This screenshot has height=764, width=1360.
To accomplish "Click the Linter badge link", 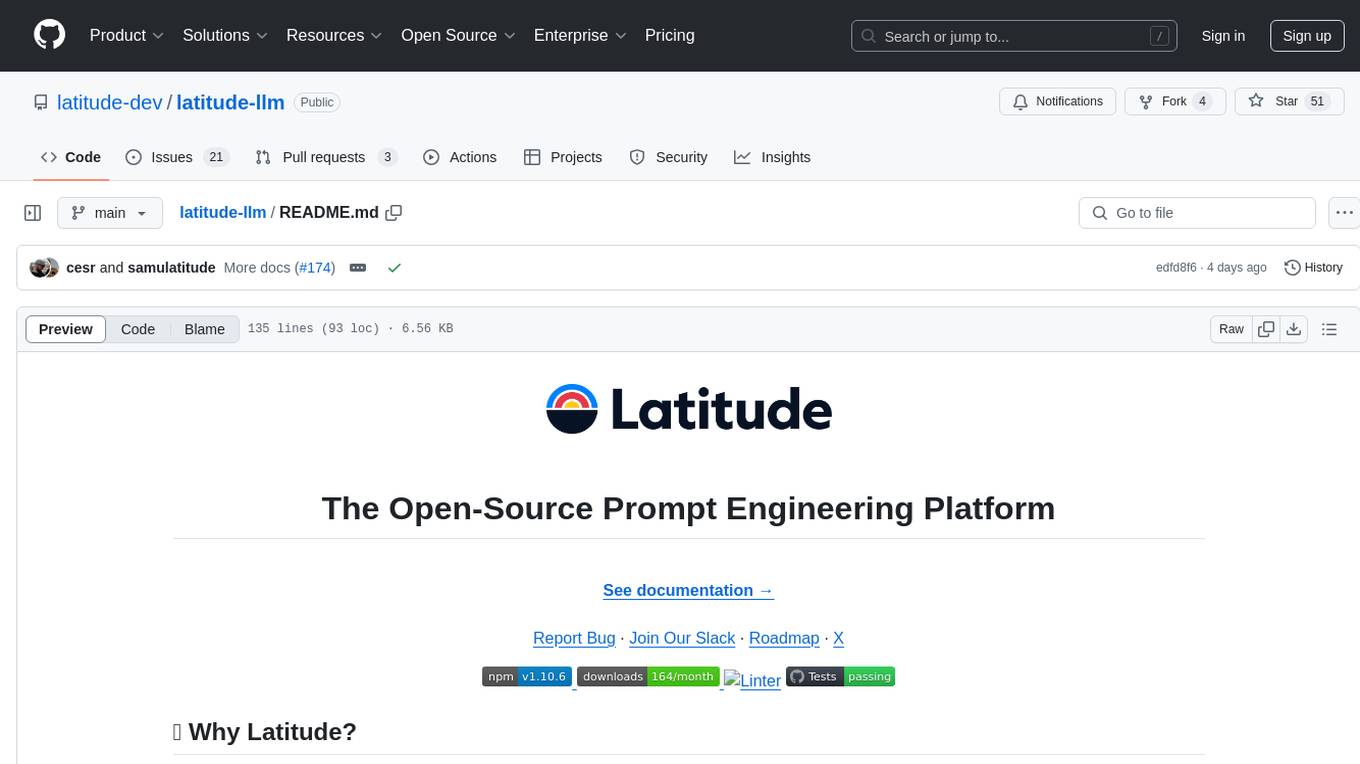I will 752,680.
